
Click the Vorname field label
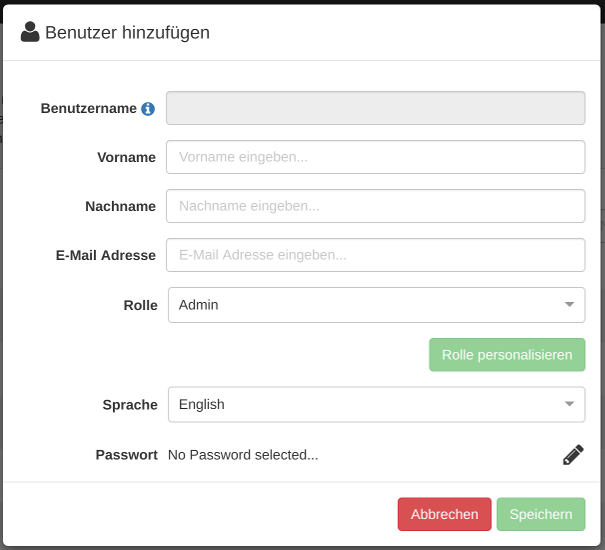click(x=126, y=157)
